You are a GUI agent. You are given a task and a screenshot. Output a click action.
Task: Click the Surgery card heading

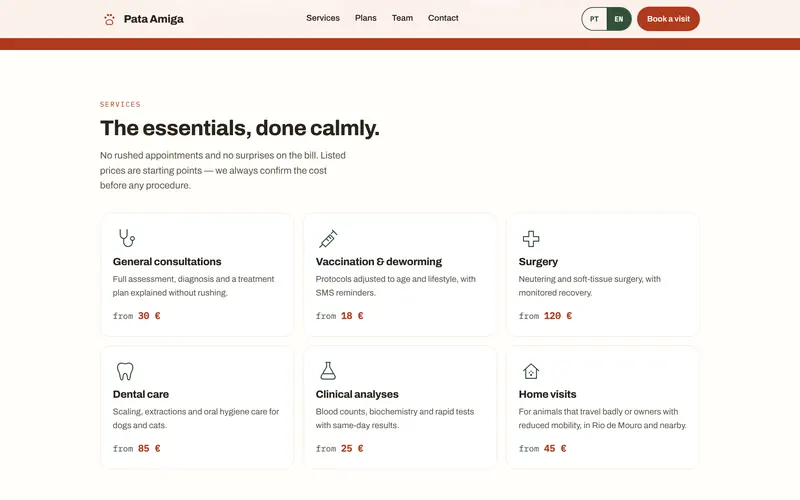click(538, 262)
